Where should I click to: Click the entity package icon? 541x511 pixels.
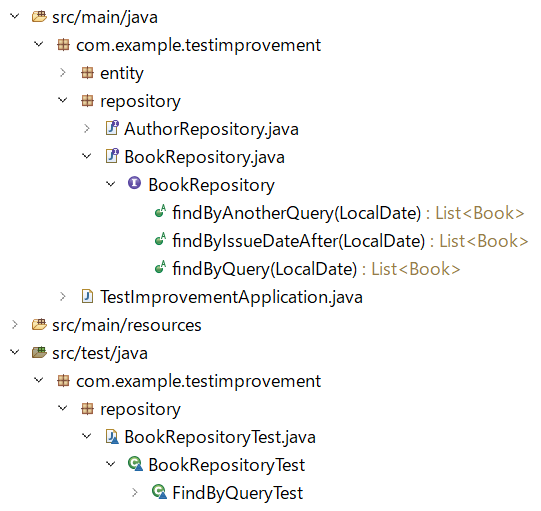coord(87,72)
